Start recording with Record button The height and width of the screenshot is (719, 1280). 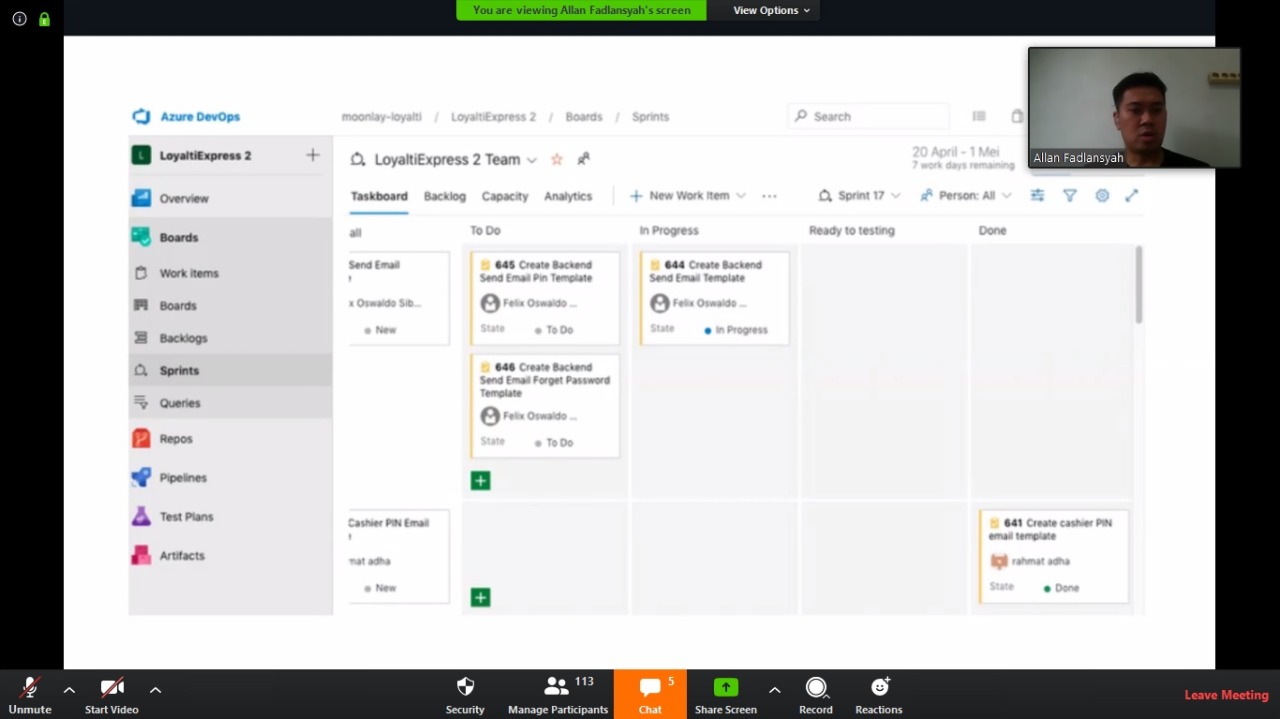click(x=816, y=694)
